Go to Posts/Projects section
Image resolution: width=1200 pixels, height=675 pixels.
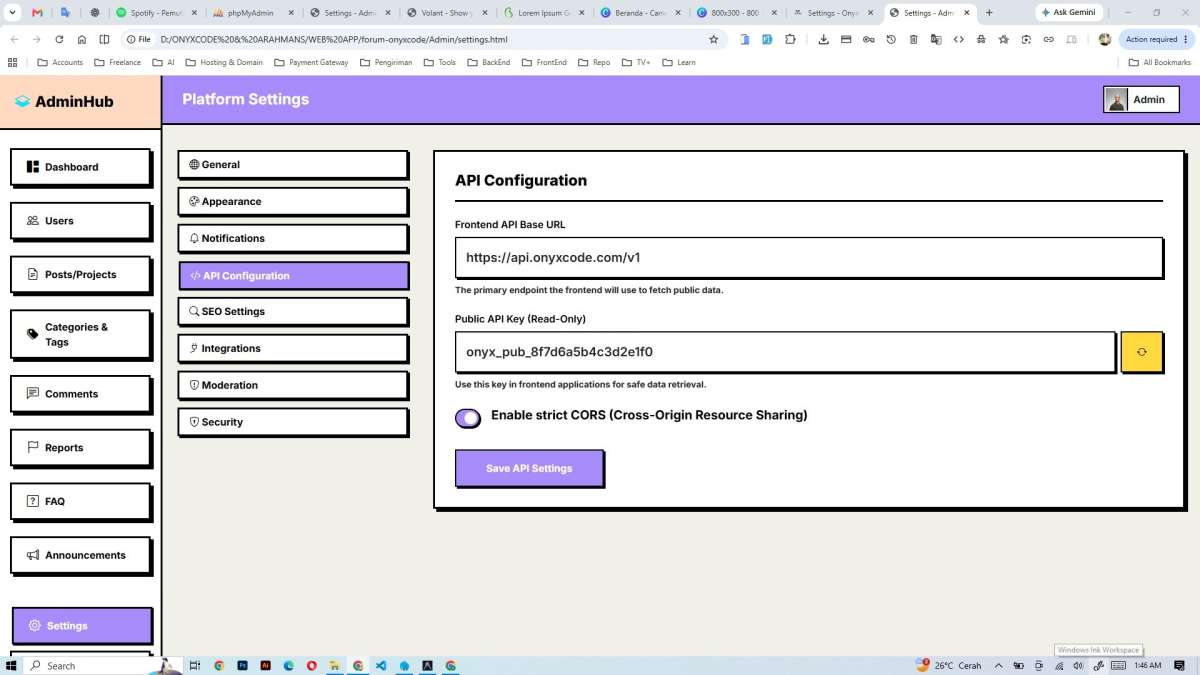(x=80, y=274)
